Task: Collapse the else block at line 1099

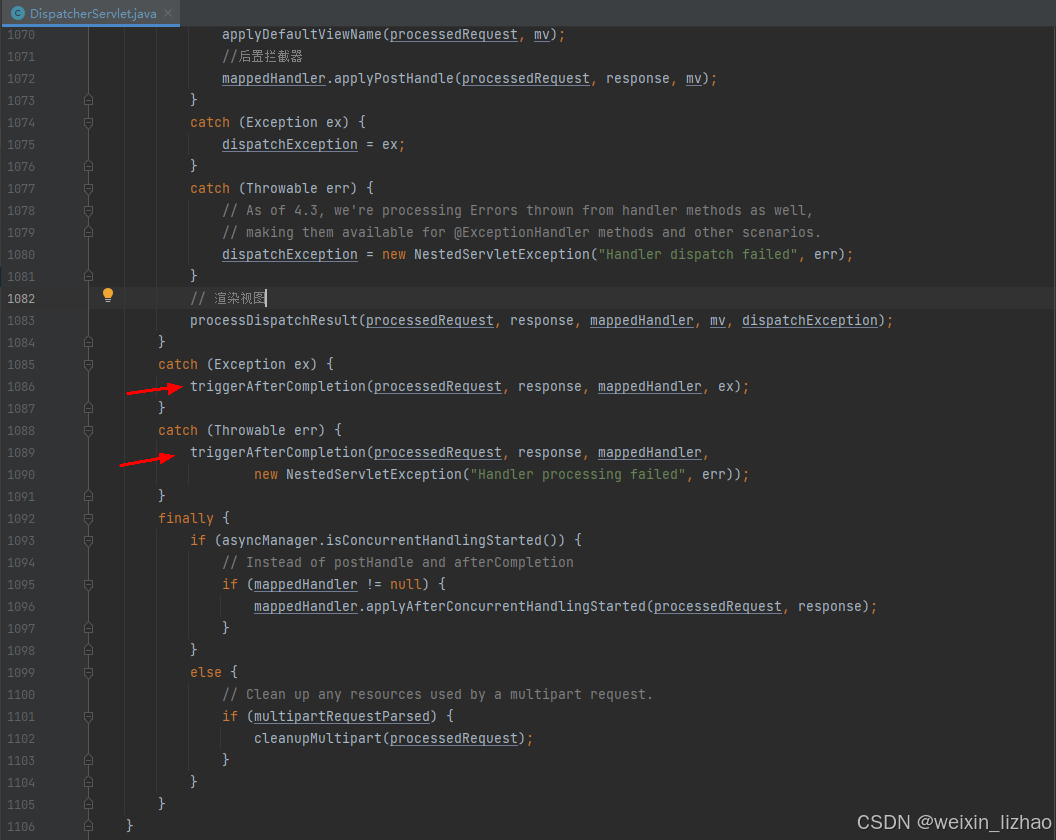Action: point(88,672)
